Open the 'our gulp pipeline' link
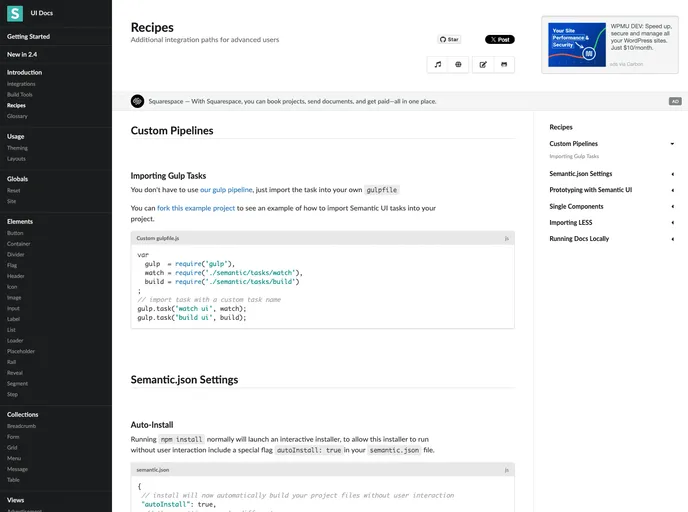Screen dimensions: 688x512 (226, 190)
